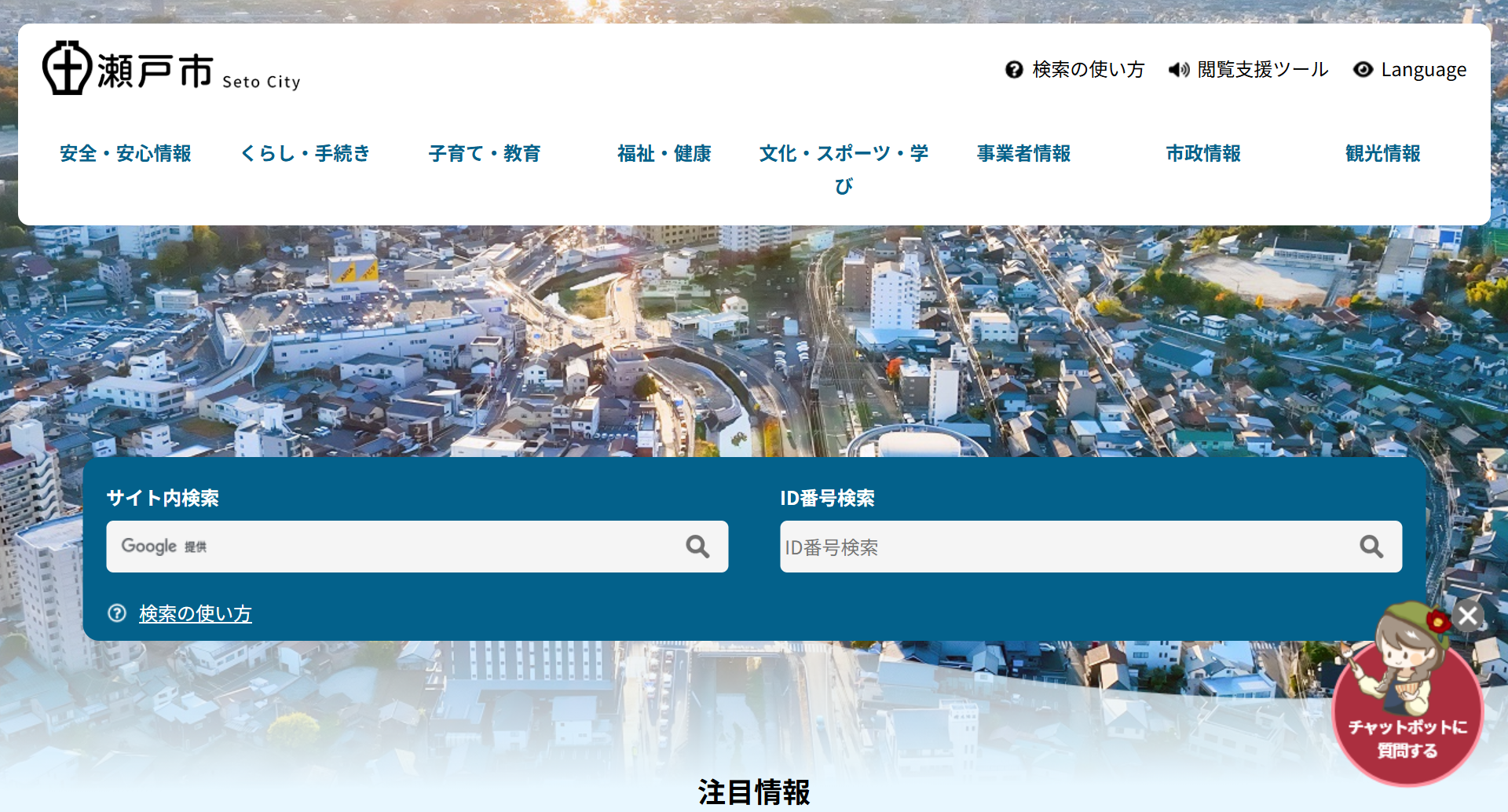Click the 瀬戸市 Seto City title text
Screen dimensions: 1508x812
[199, 73]
